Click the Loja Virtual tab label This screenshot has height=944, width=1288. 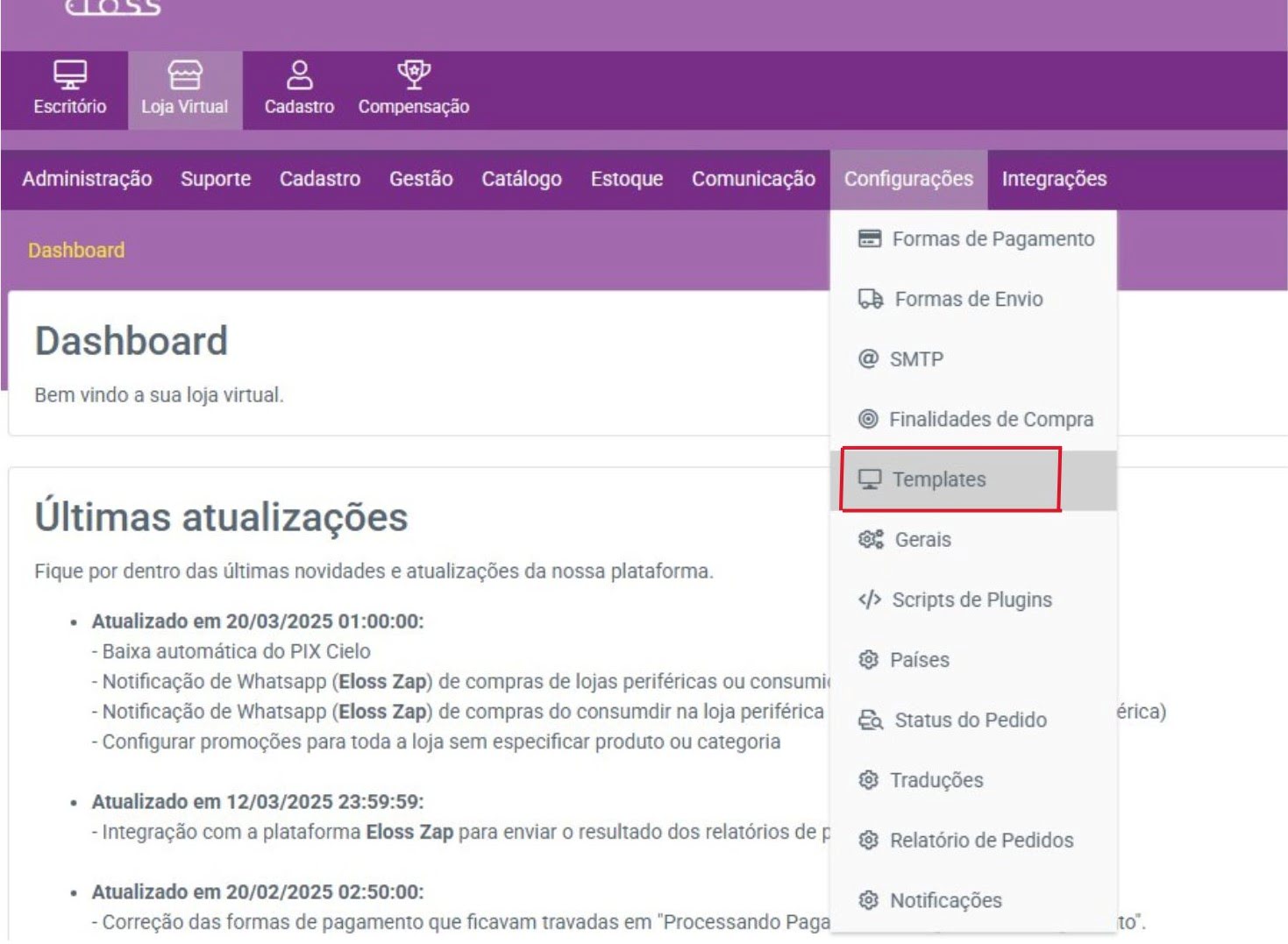185,106
